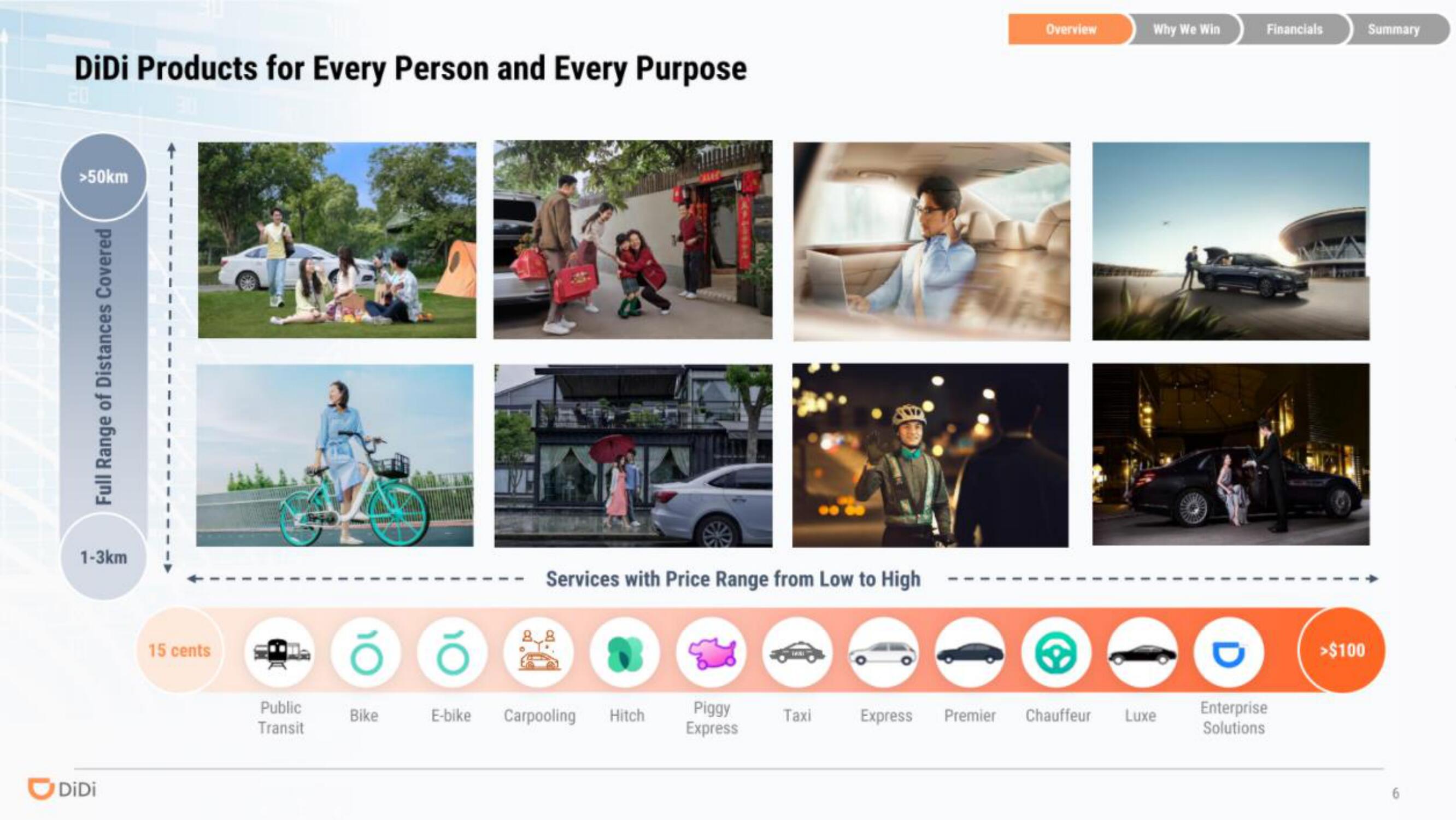The image size is (1456, 820).
Task: Select the Hitch service icon
Action: coord(627,652)
